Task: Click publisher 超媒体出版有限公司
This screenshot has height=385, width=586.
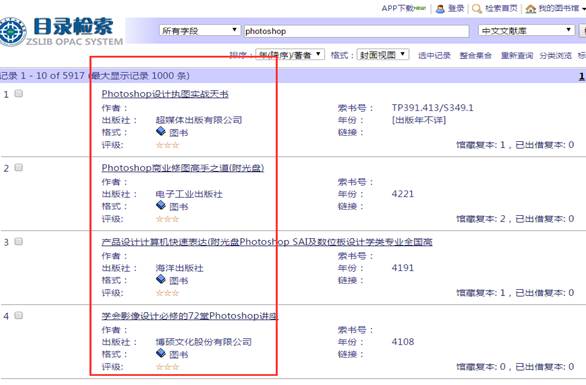Action: pyautogui.click(x=199, y=120)
